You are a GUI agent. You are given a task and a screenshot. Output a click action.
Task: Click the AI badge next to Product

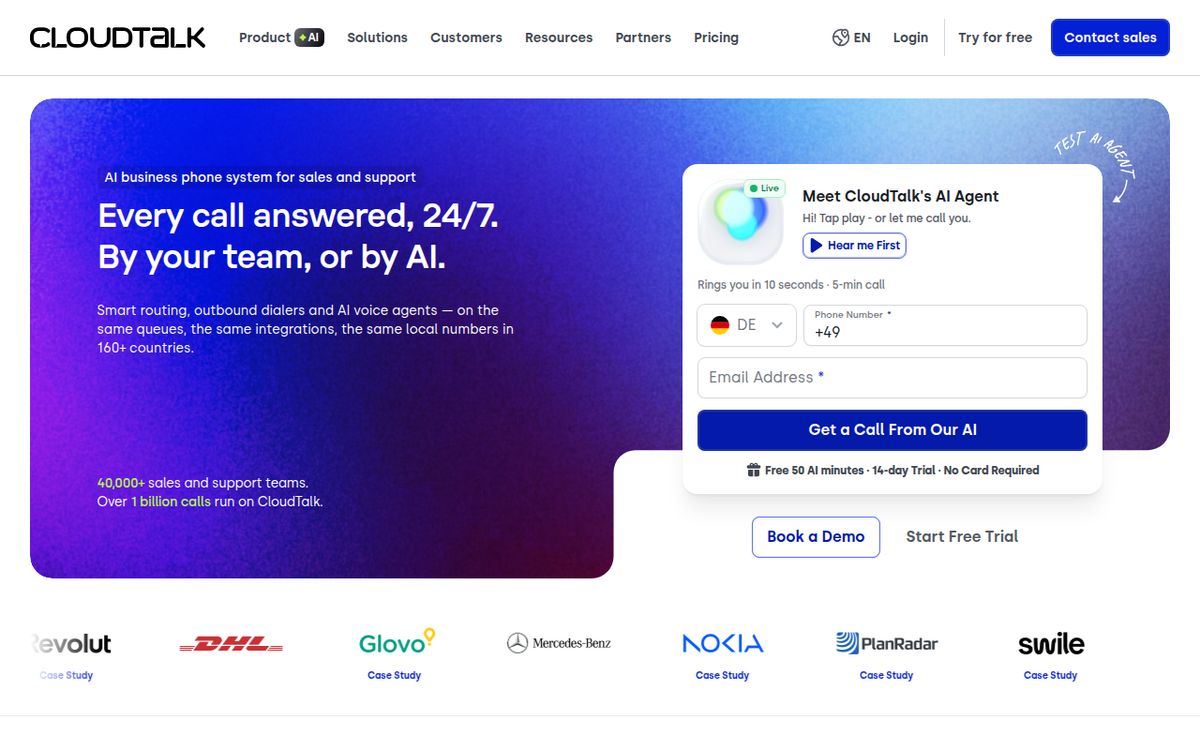309,37
